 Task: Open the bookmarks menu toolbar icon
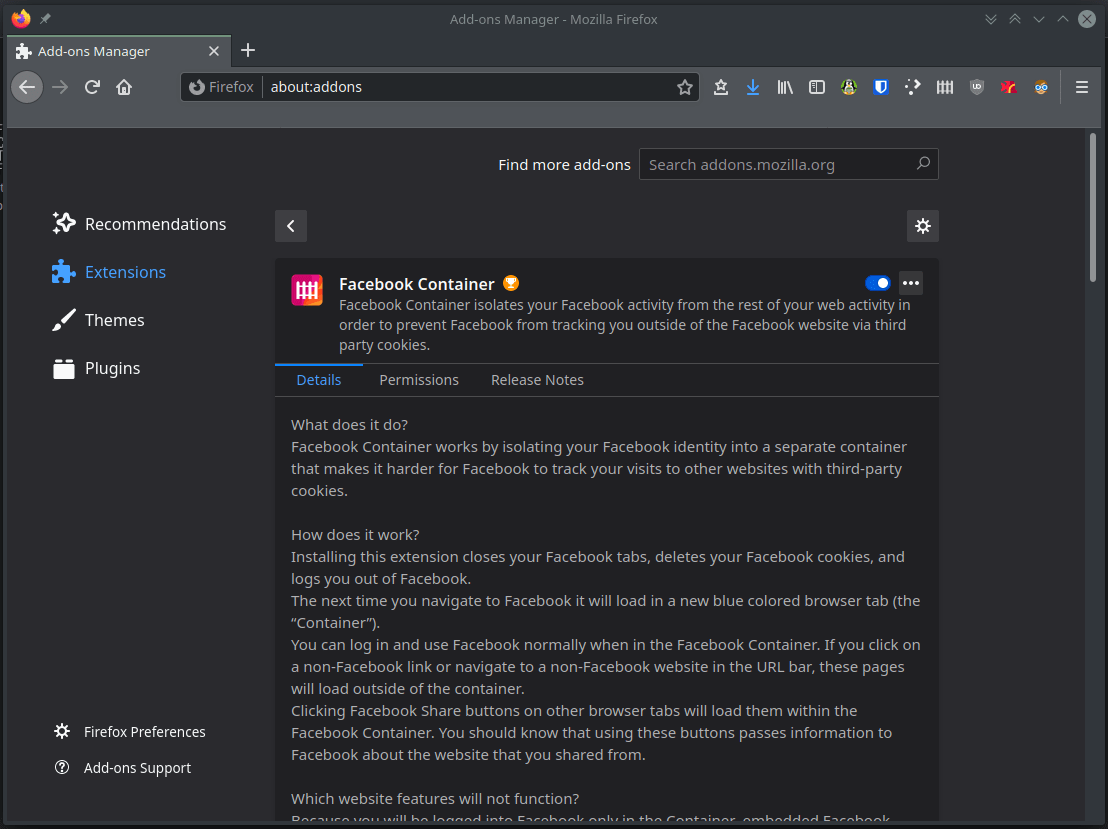pyautogui.click(x=721, y=88)
